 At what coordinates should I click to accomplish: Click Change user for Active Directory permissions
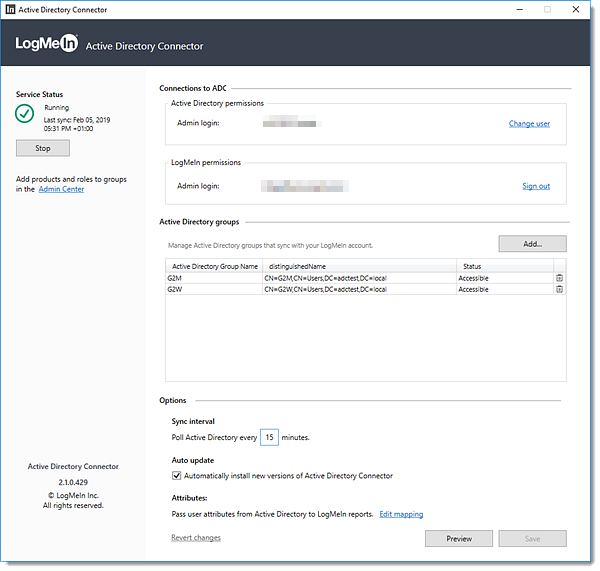pyautogui.click(x=529, y=124)
